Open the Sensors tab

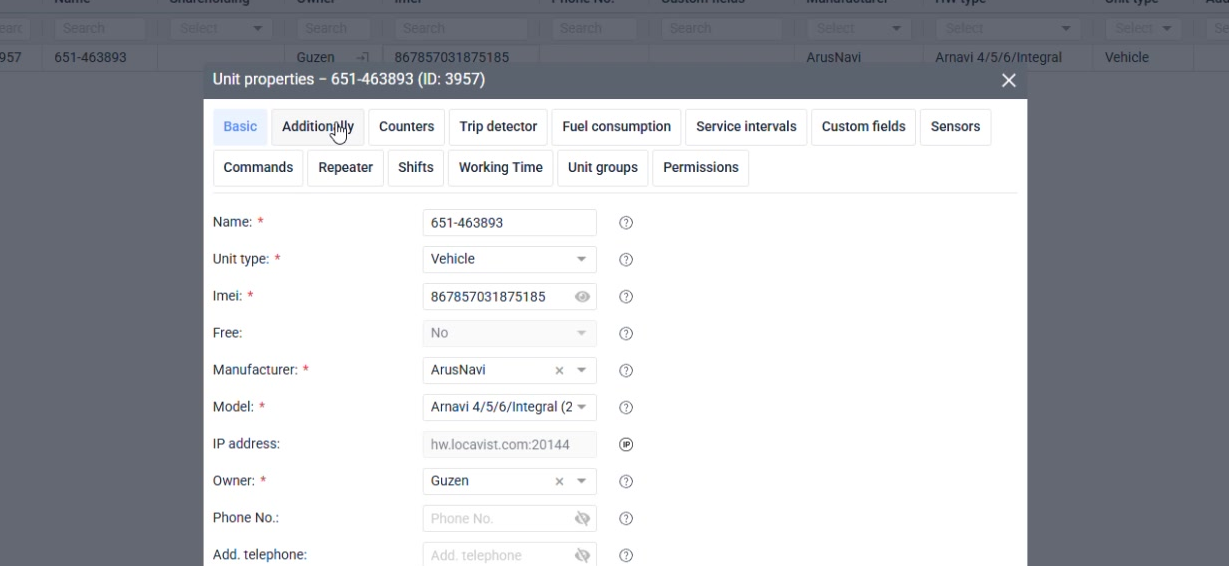click(955, 127)
